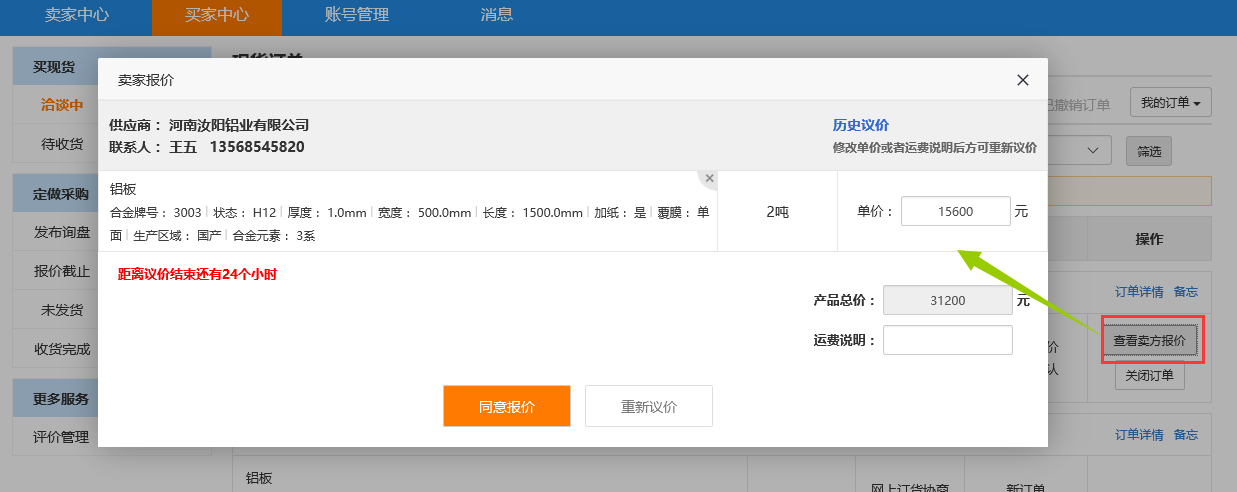Close the 卖家报价 dialog
This screenshot has width=1237, height=492.
tap(1022, 80)
